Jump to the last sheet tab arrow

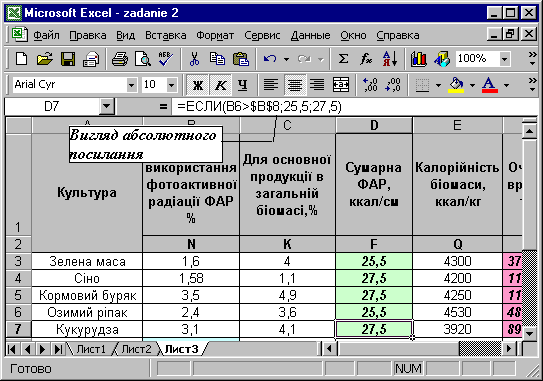point(58,349)
